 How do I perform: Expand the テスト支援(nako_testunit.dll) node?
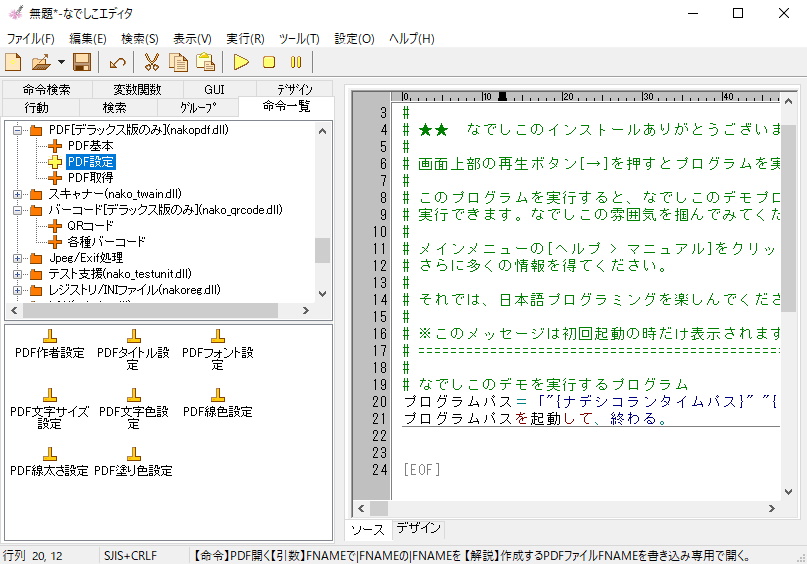coord(17,274)
